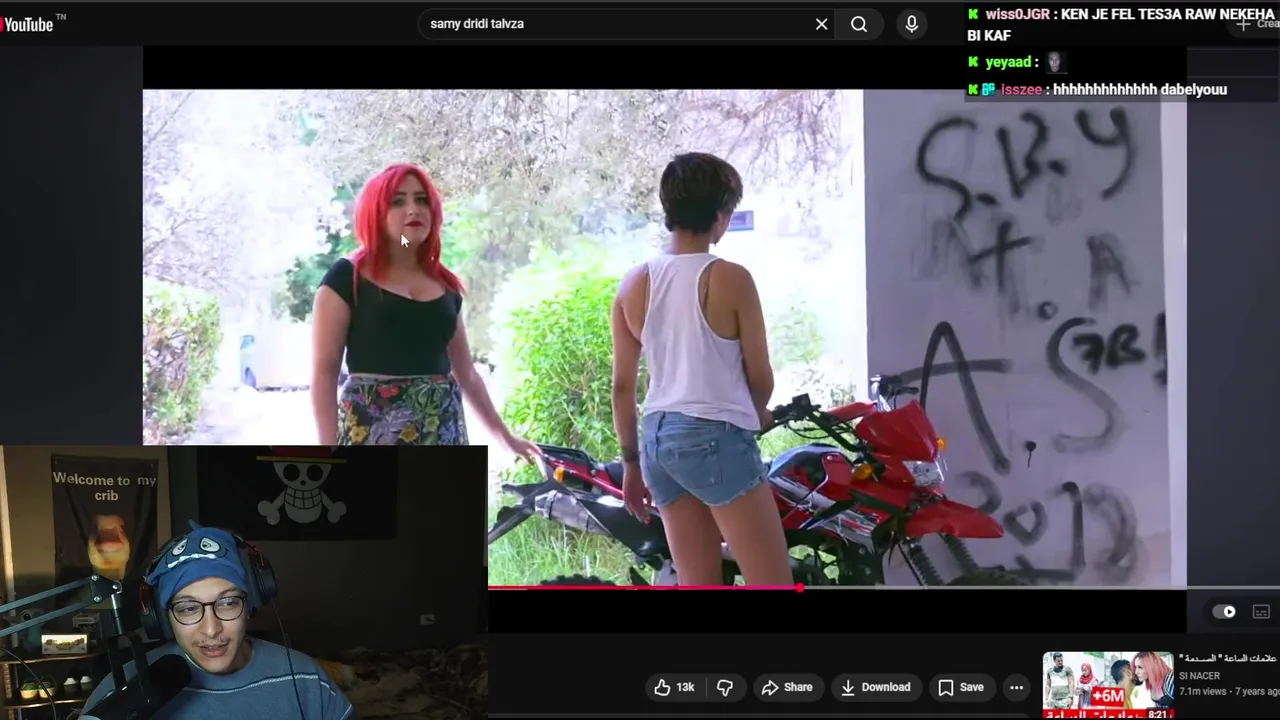Open the YouTube home logo
Screen dimensions: 1280x720
(30, 24)
